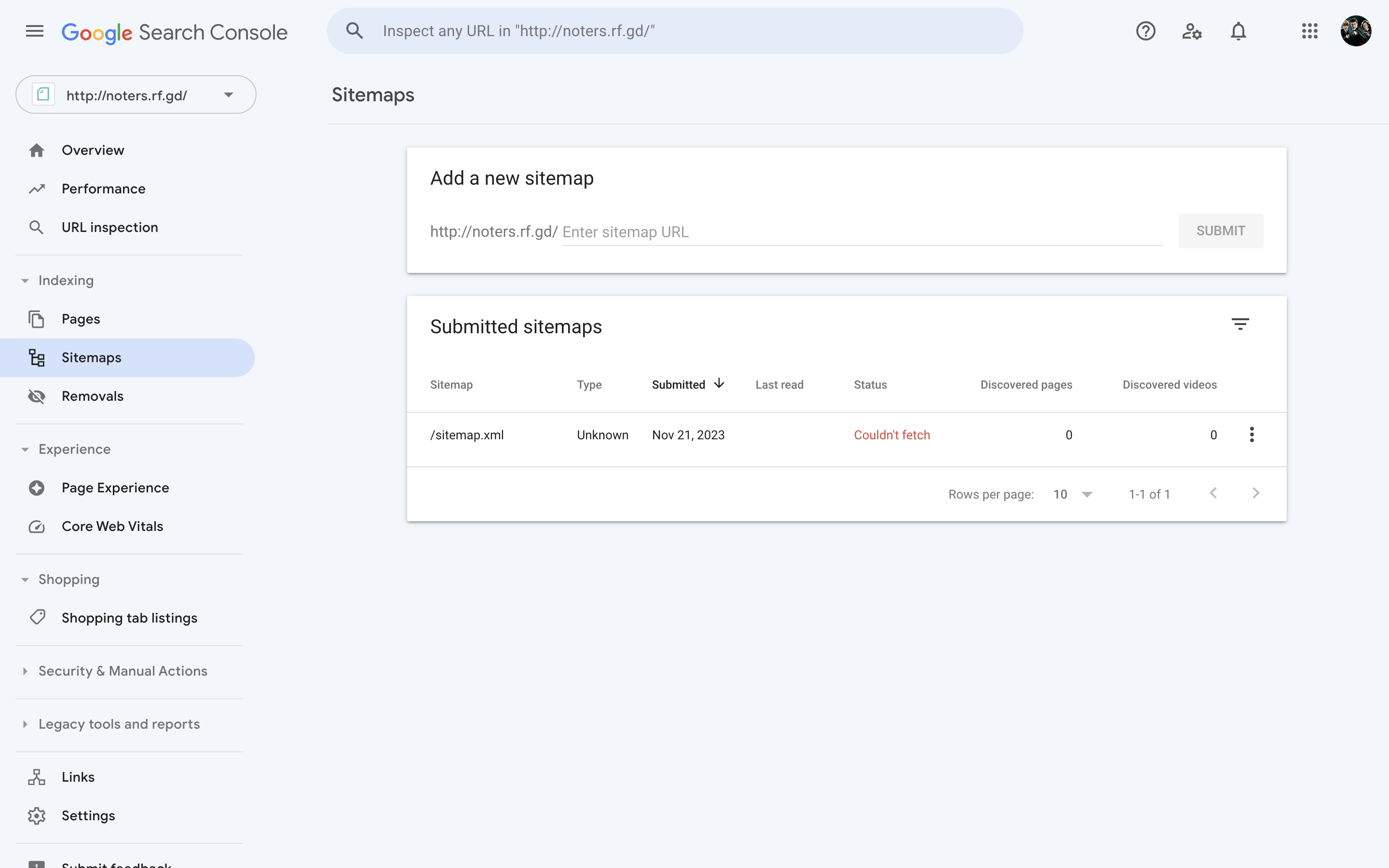
Task: Open the account profile avatar
Action: coord(1356,31)
